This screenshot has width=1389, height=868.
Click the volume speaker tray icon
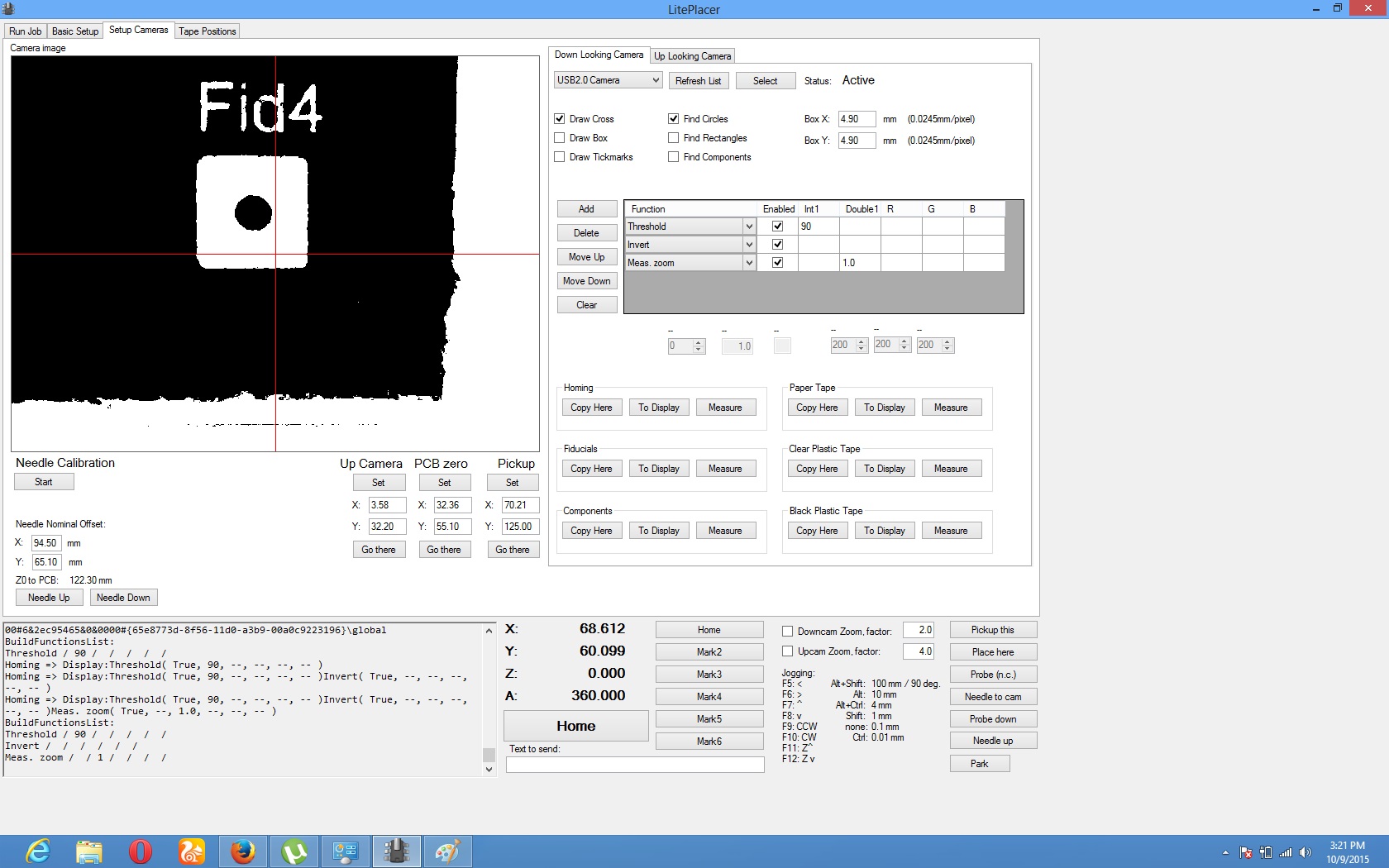click(x=1305, y=852)
